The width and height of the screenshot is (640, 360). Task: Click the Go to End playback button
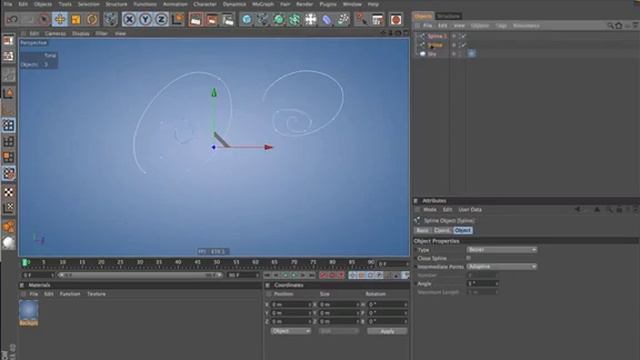pyautogui.click(x=312, y=276)
